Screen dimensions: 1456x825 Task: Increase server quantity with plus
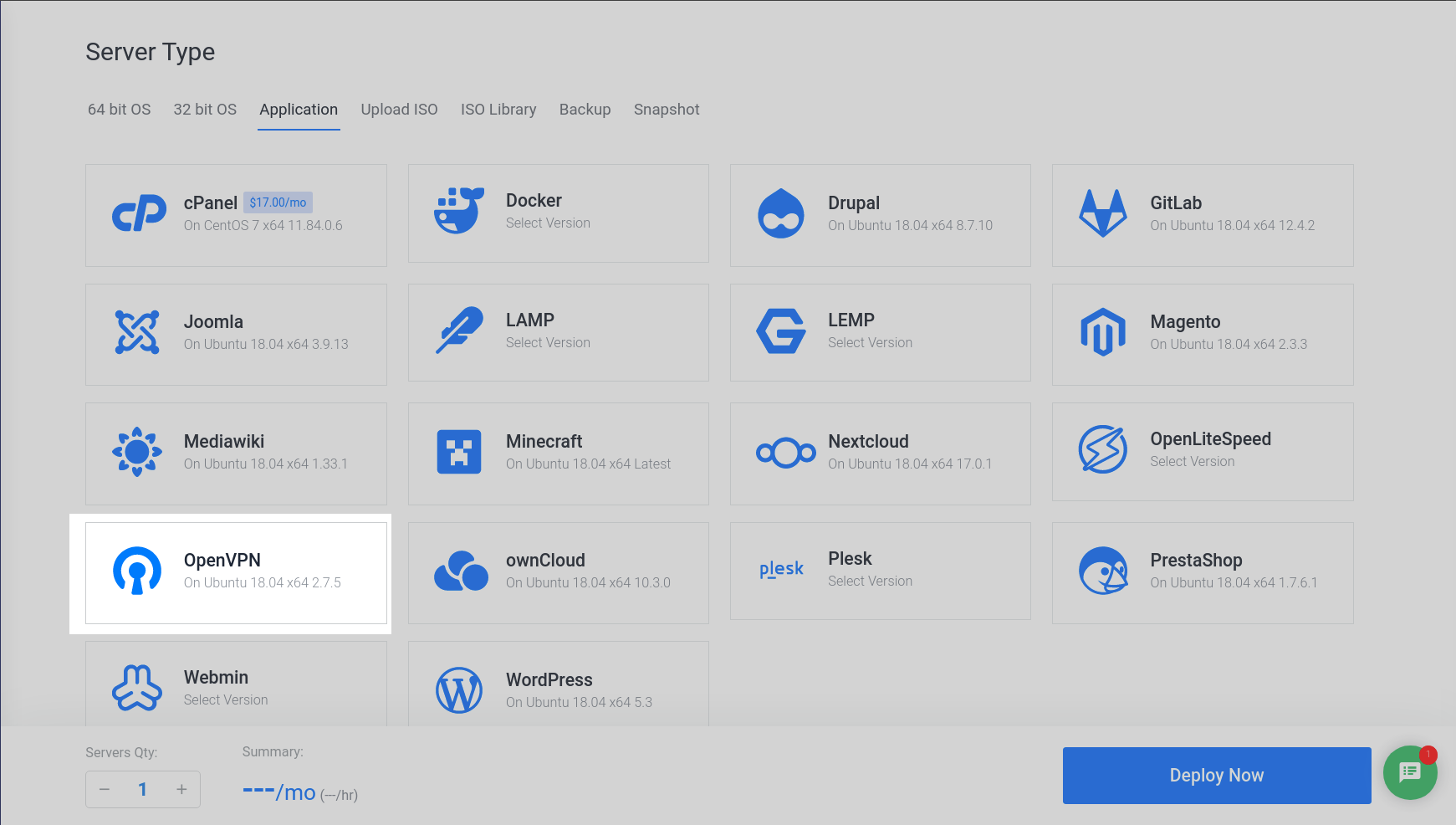point(181,789)
